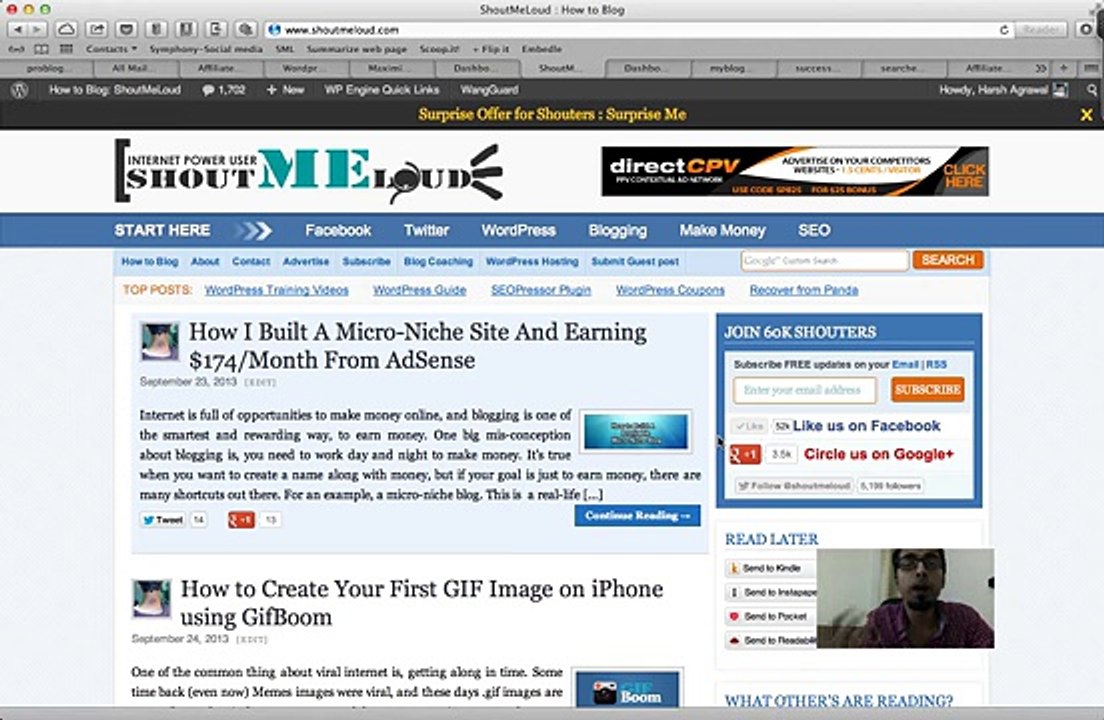Screen dimensions: 1104x720
Task: Click the Pocket extension icon
Action: coord(126,29)
